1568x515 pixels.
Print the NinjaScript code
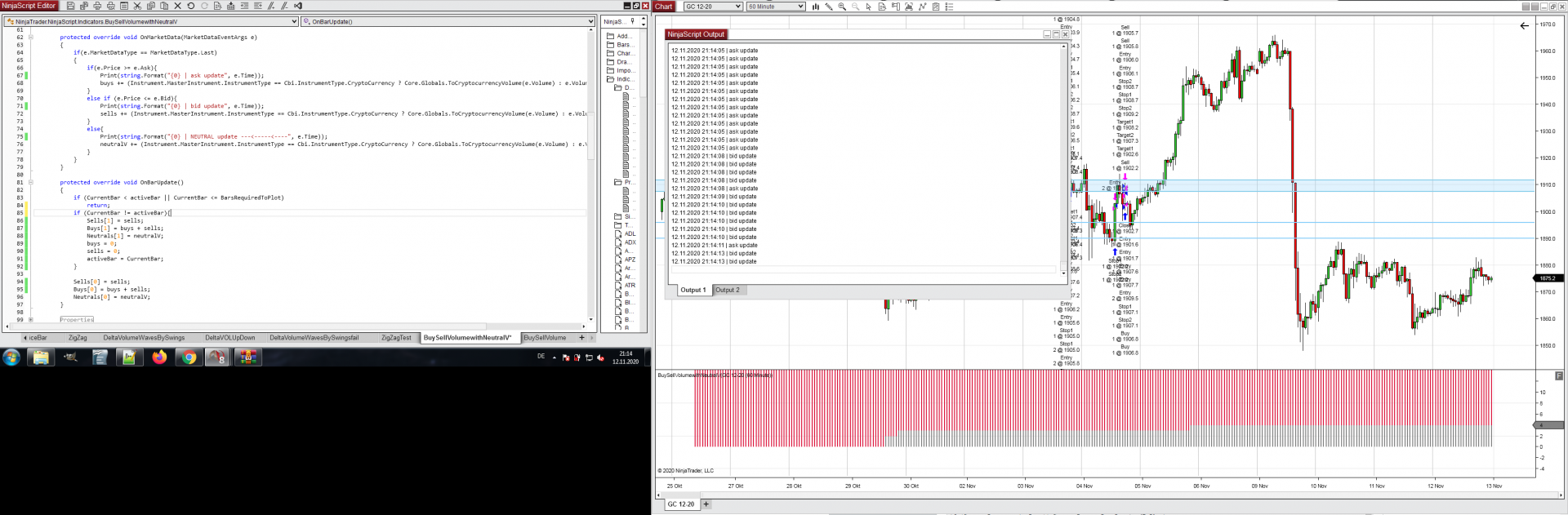click(97, 6)
